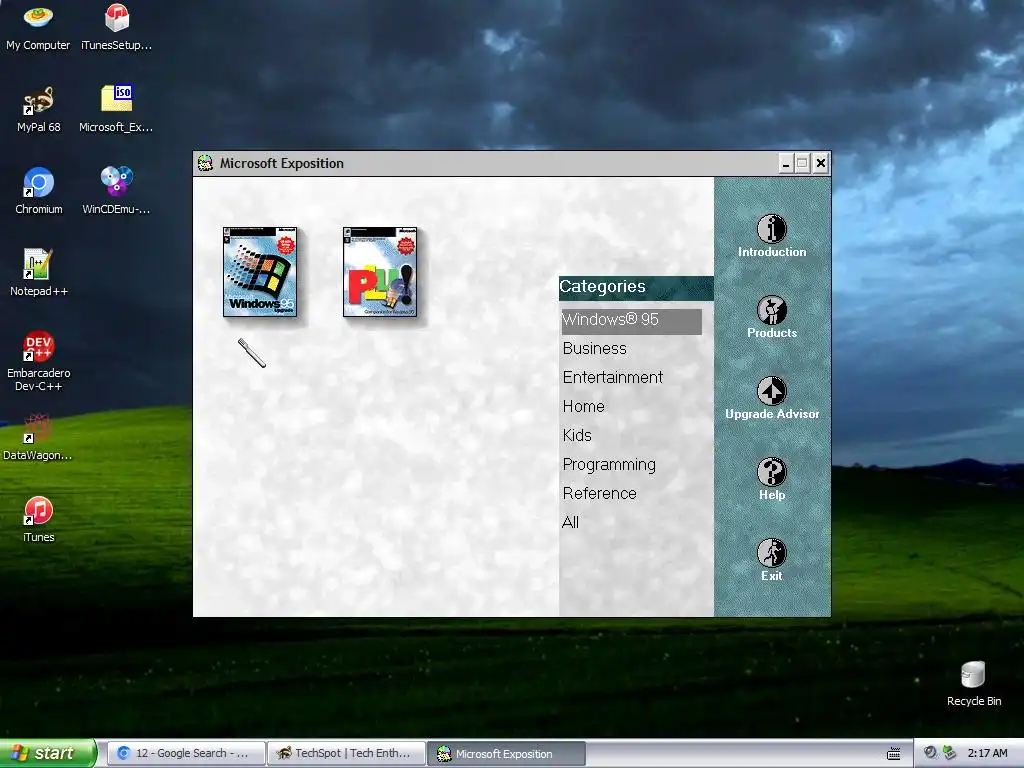Click the first system tray icon beside the clock

pos(930,753)
